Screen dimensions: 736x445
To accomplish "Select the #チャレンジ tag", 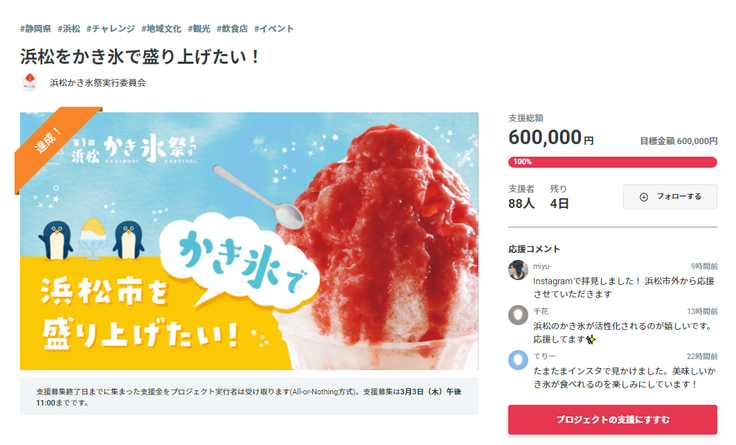I will point(111,29).
